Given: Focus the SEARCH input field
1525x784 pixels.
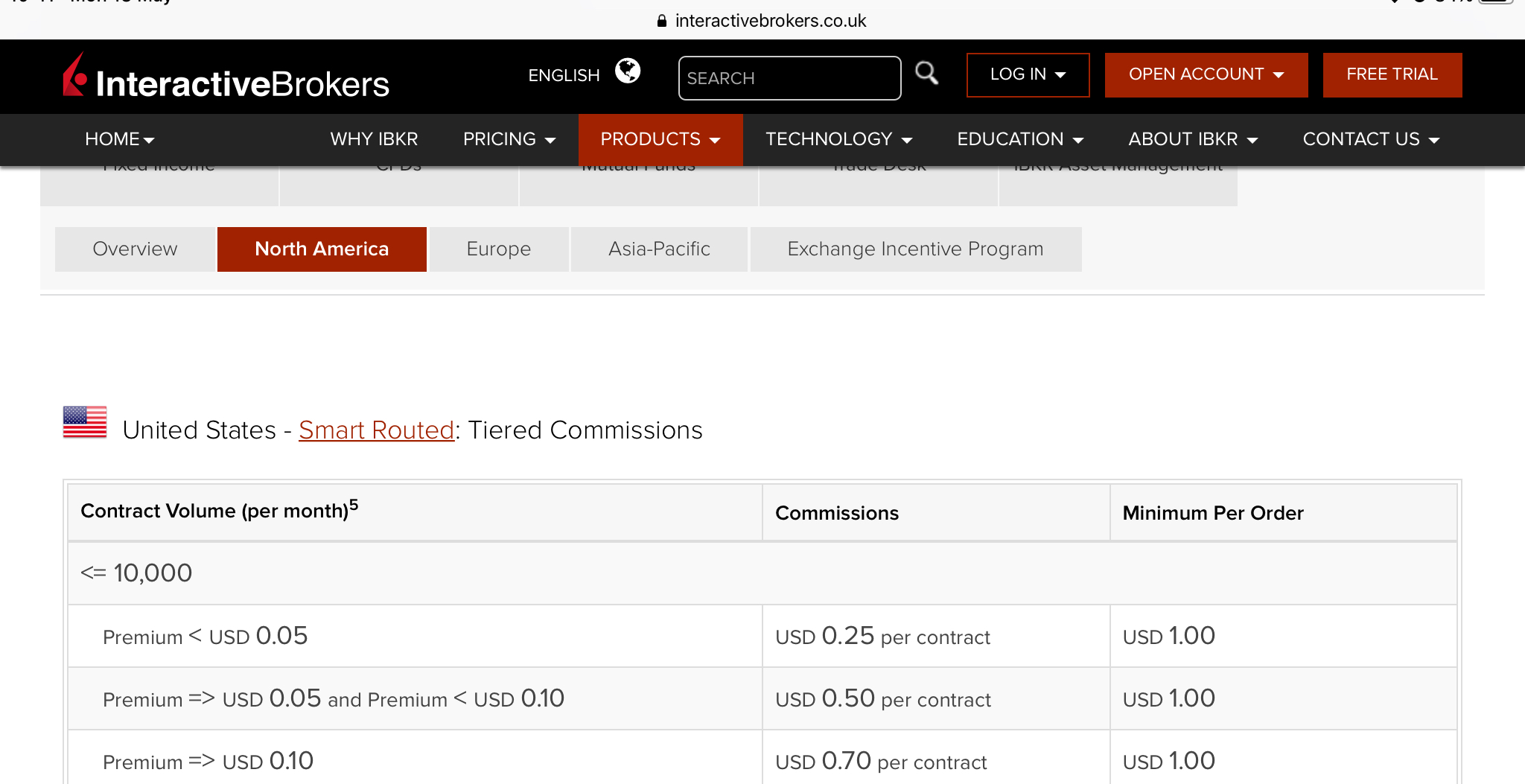Looking at the screenshot, I should pos(789,78).
